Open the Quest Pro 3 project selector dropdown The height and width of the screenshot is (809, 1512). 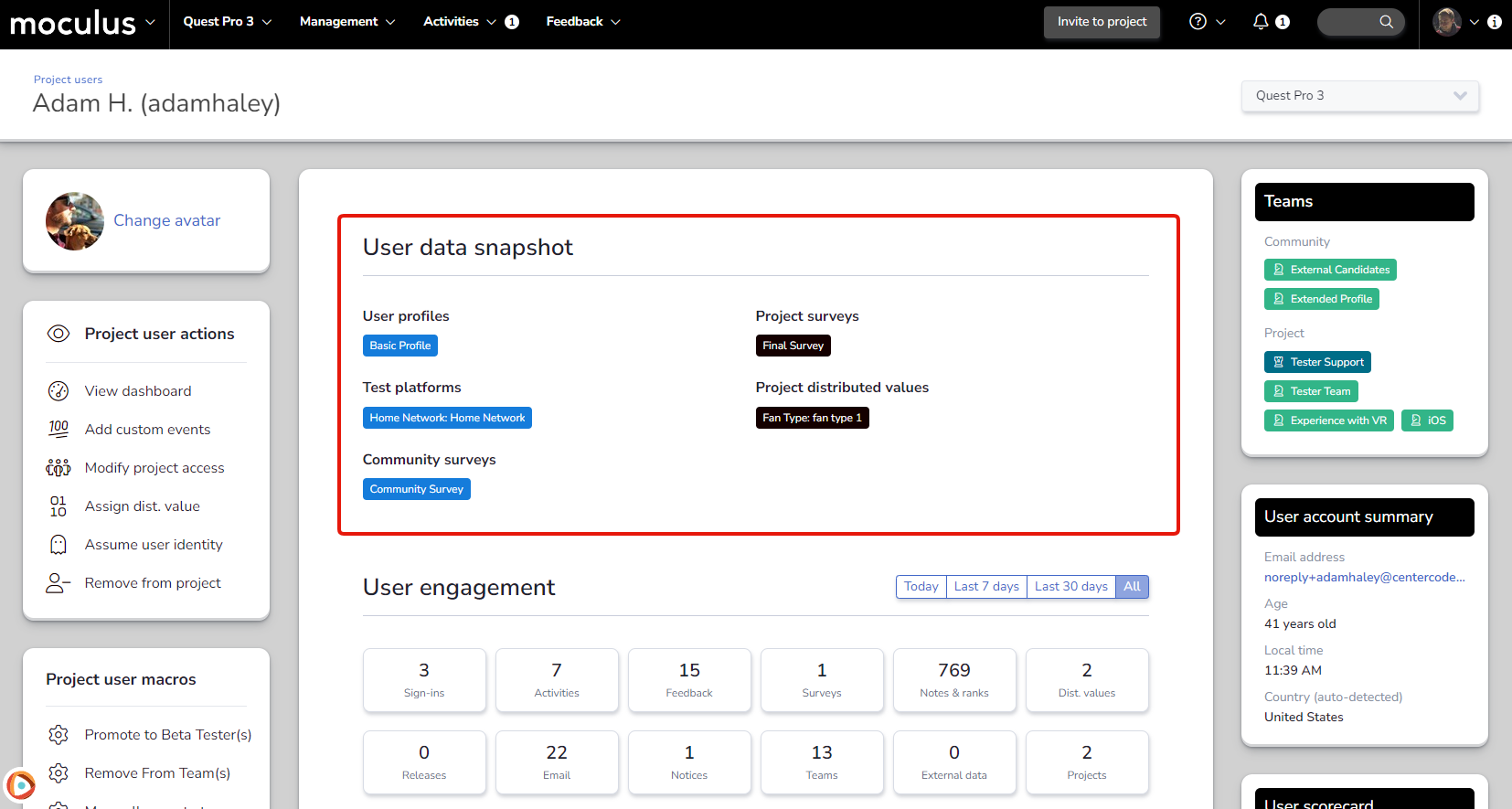coord(1359,96)
